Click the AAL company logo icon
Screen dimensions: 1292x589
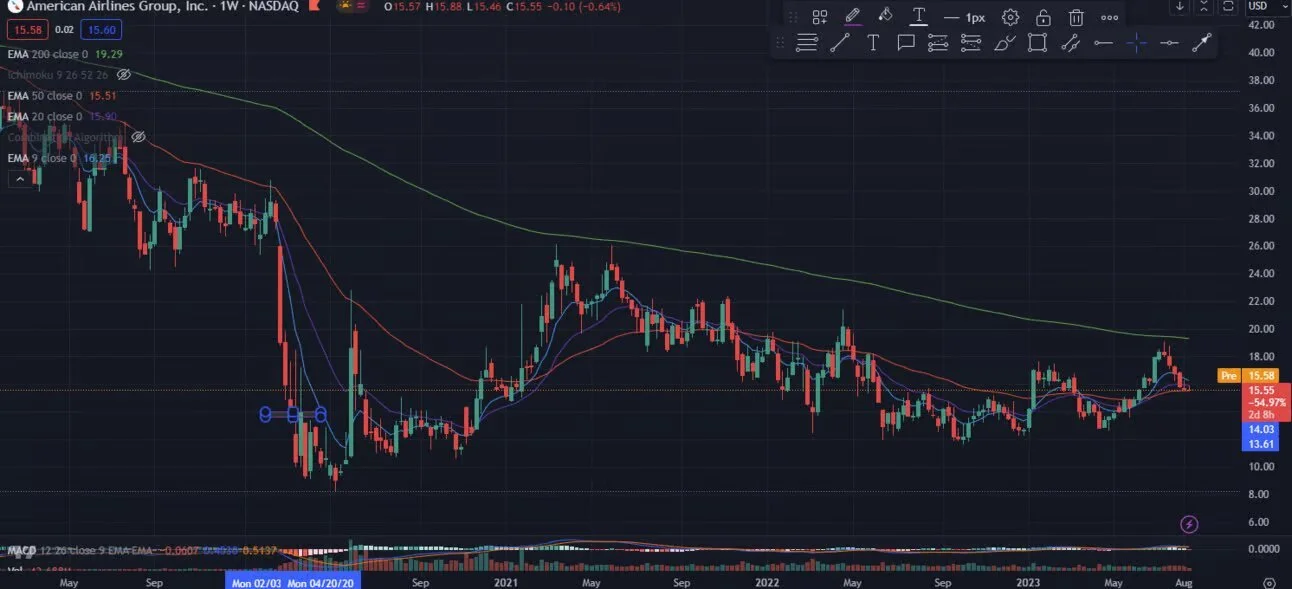pyautogui.click(x=14, y=7)
